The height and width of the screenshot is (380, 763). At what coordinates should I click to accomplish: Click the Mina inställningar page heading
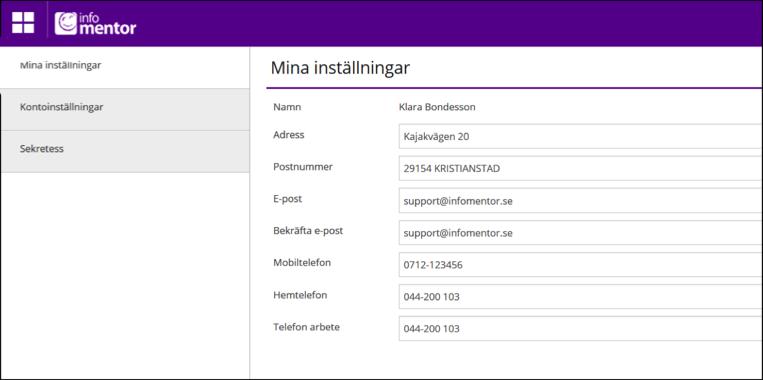point(340,68)
